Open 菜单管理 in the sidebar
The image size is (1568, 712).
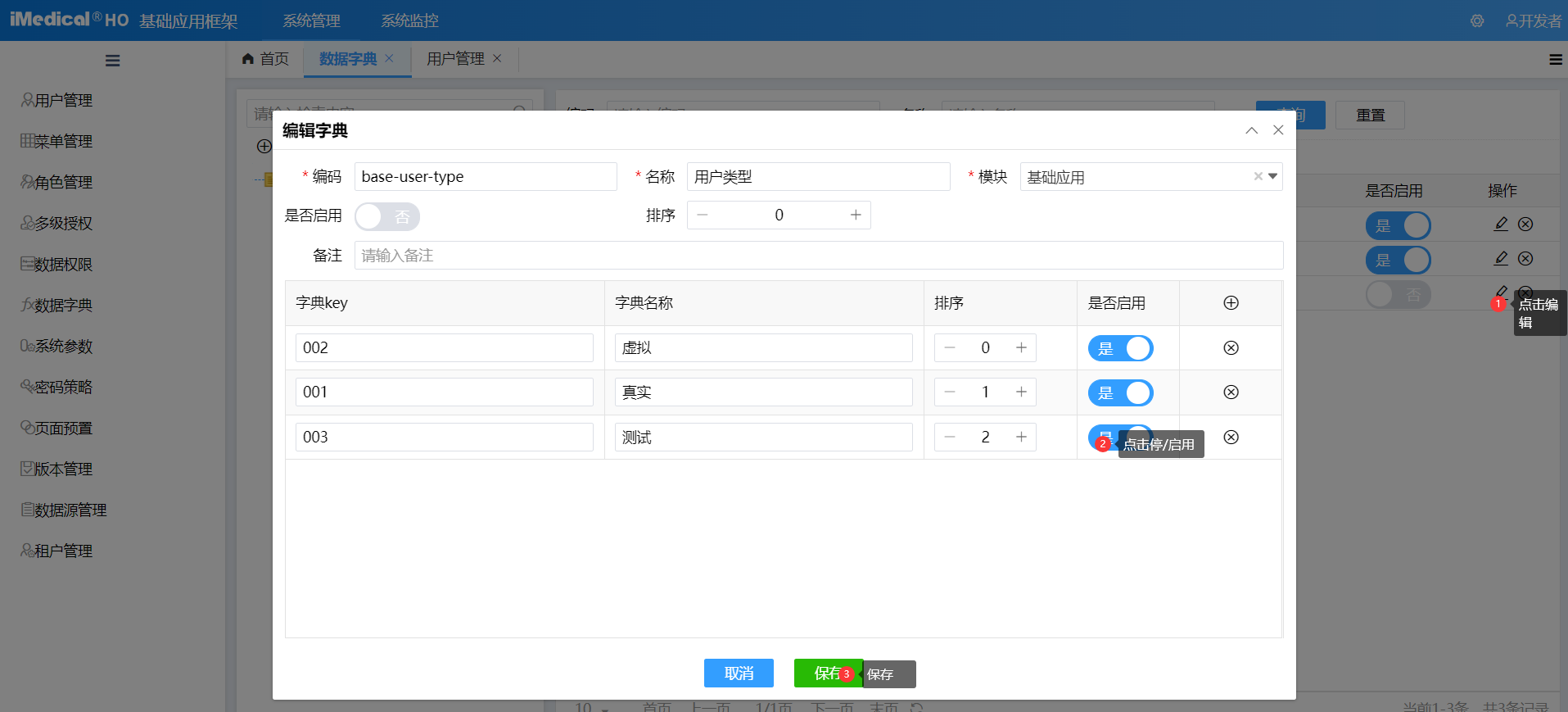point(56,141)
